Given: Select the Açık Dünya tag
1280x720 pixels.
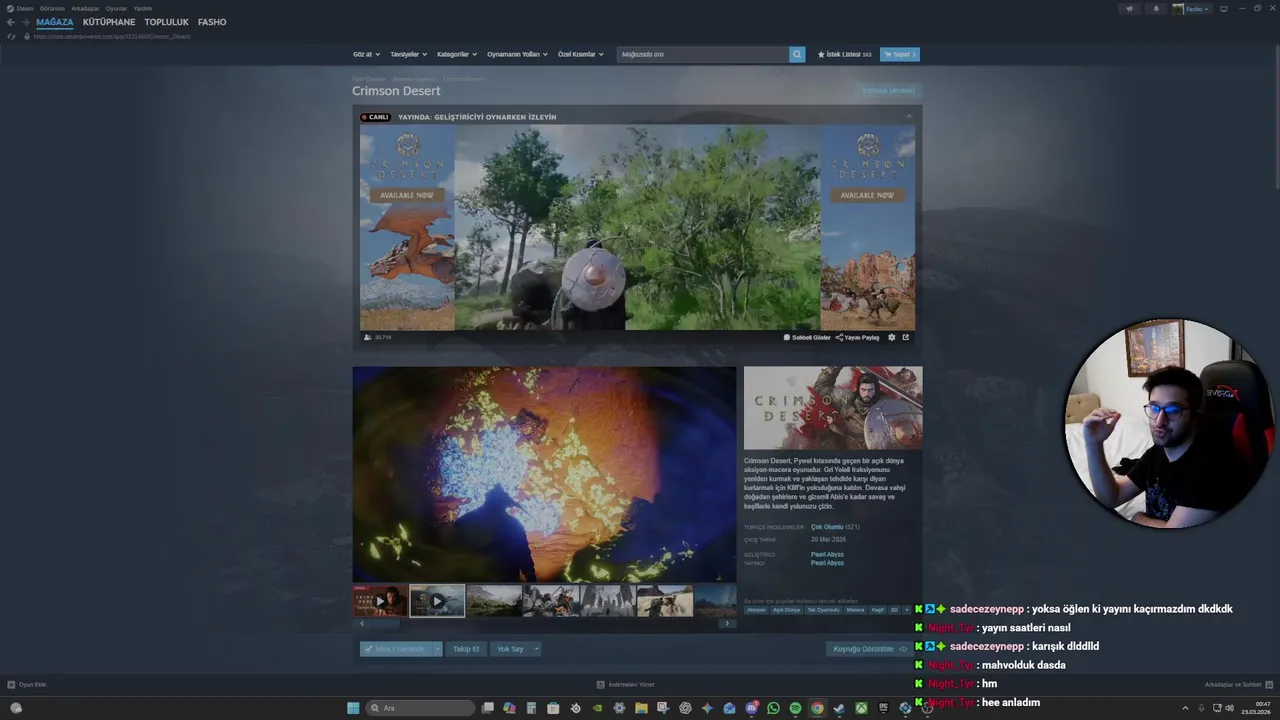Looking at the screenshot, I should [787, 610].
